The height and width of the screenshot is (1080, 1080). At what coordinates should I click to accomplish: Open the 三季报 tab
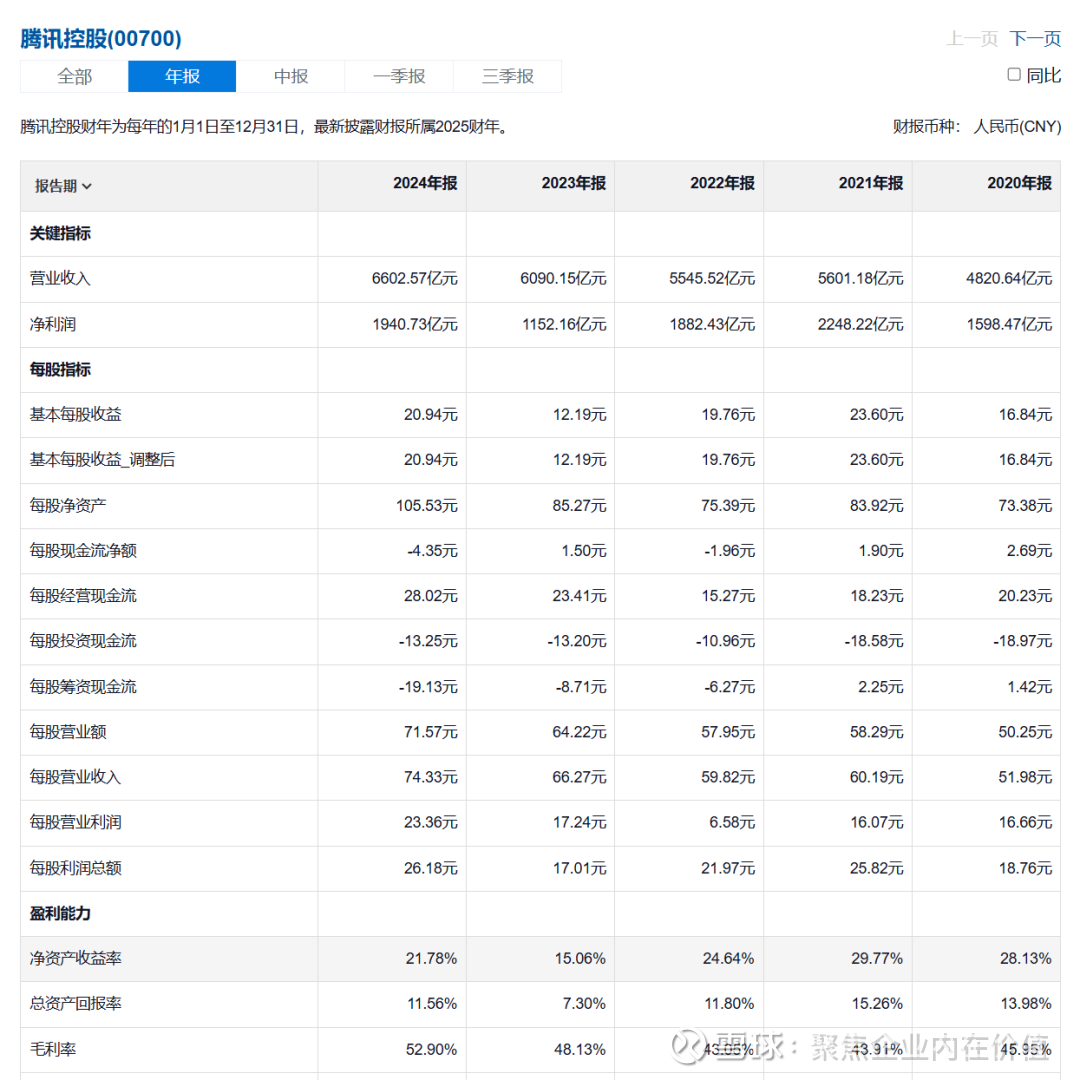click(x=508, y=76)
